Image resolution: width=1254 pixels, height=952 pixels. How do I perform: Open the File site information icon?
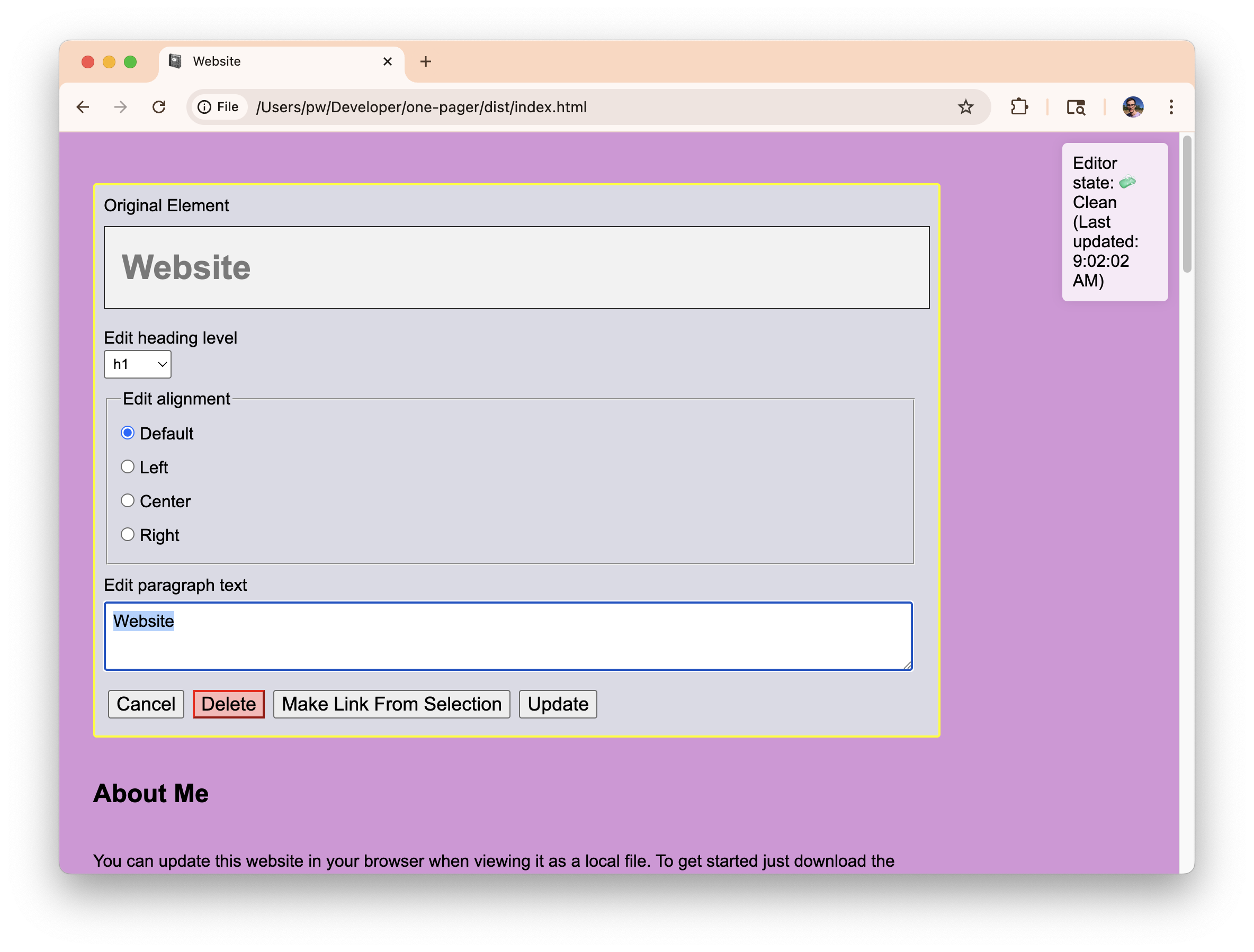(x=204, y=106)
